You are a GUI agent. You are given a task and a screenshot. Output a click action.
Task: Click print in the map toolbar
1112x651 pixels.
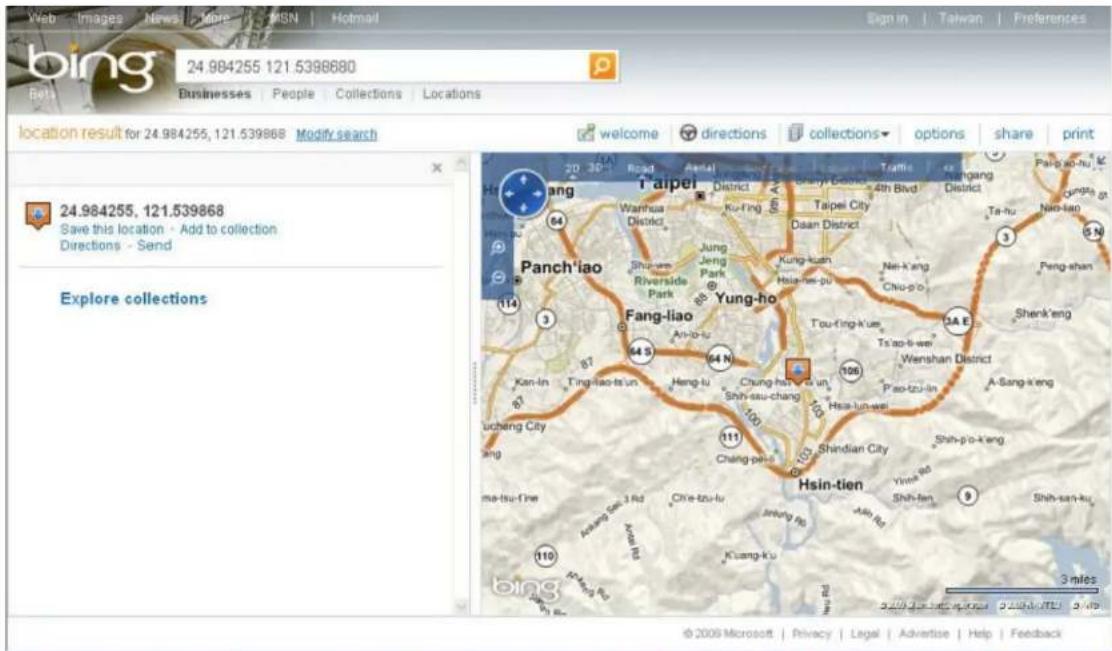click(x=1078, y=134)
